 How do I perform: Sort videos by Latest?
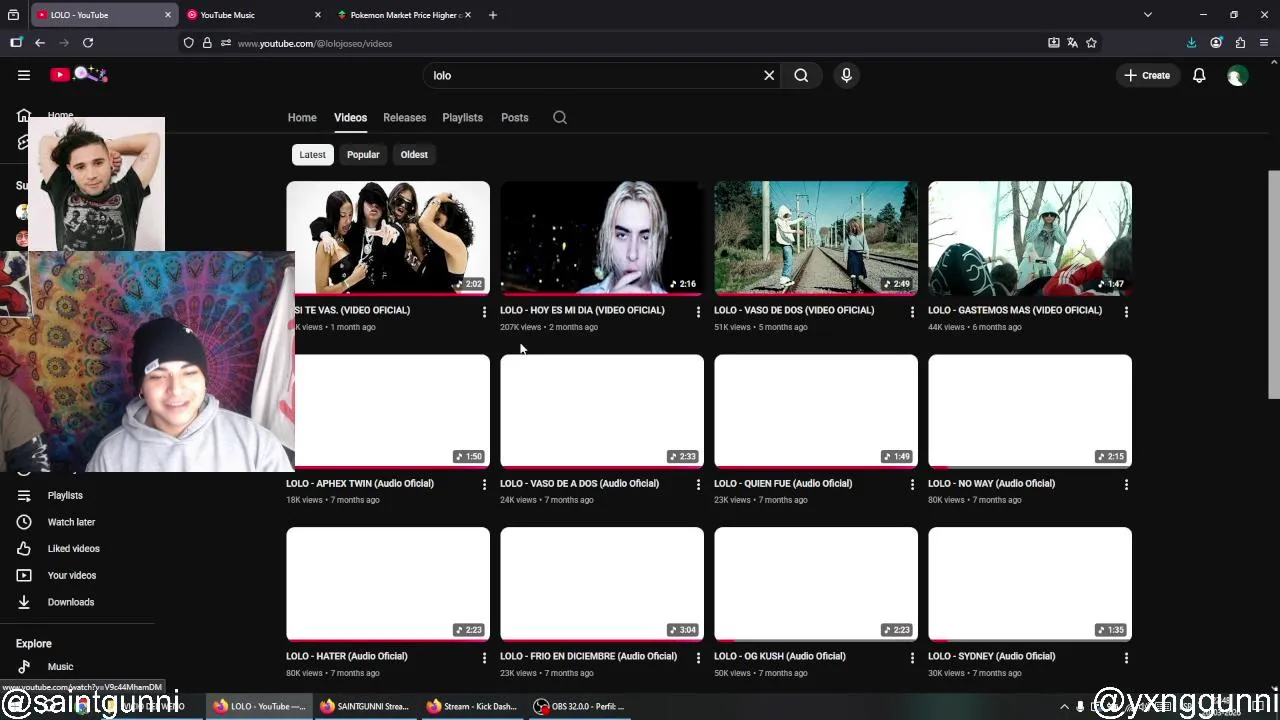(x=312, y=155)
